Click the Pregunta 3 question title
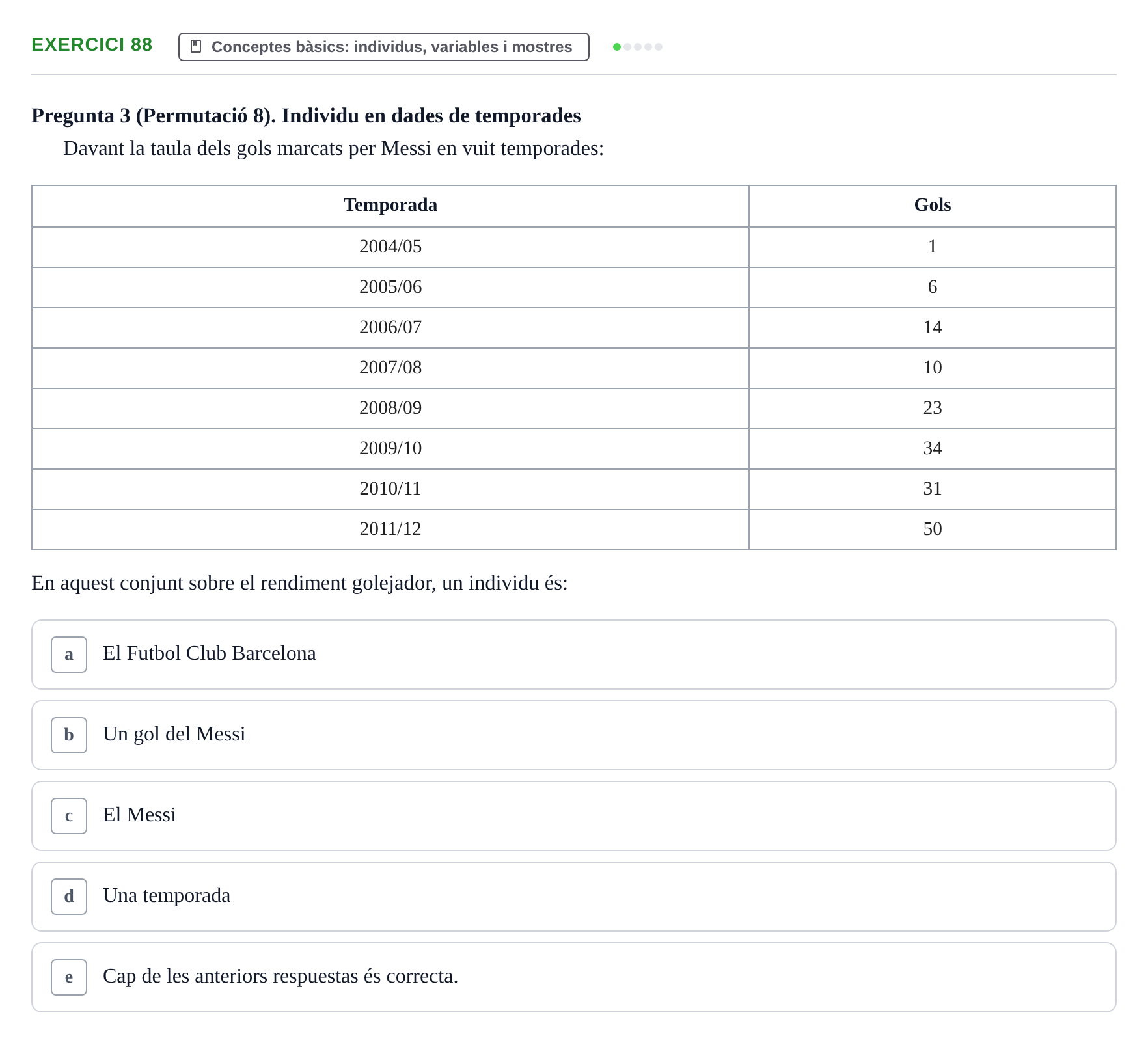Screen dimensions: 1148x1045 (306, 116)
